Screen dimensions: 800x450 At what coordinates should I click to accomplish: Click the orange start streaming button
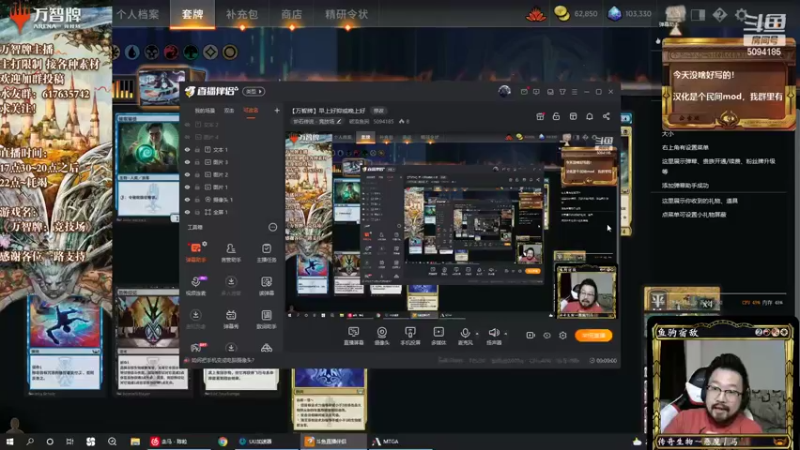click(593, 335)
